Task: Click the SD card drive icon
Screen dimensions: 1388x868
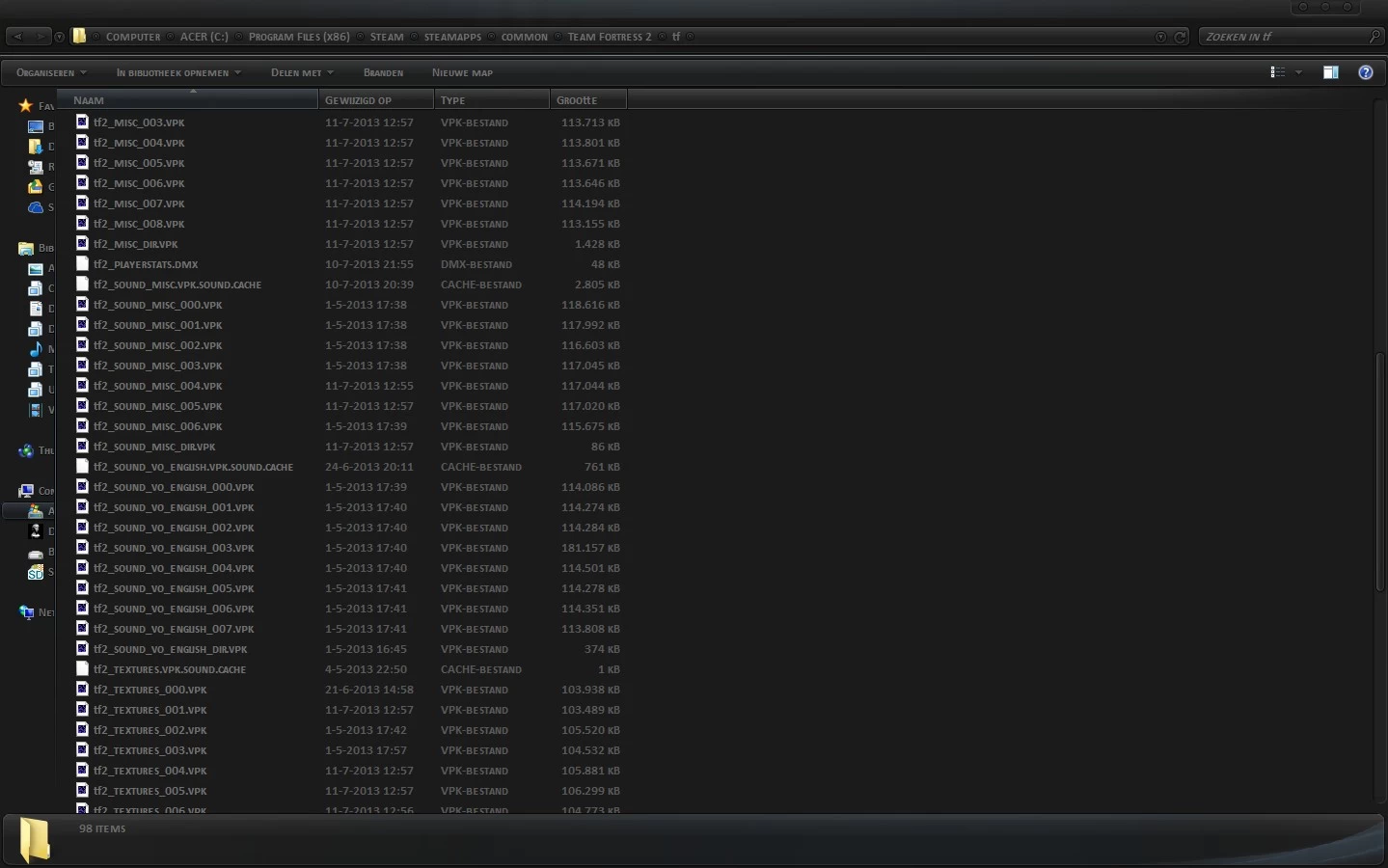Action: [x=36, y=573]
